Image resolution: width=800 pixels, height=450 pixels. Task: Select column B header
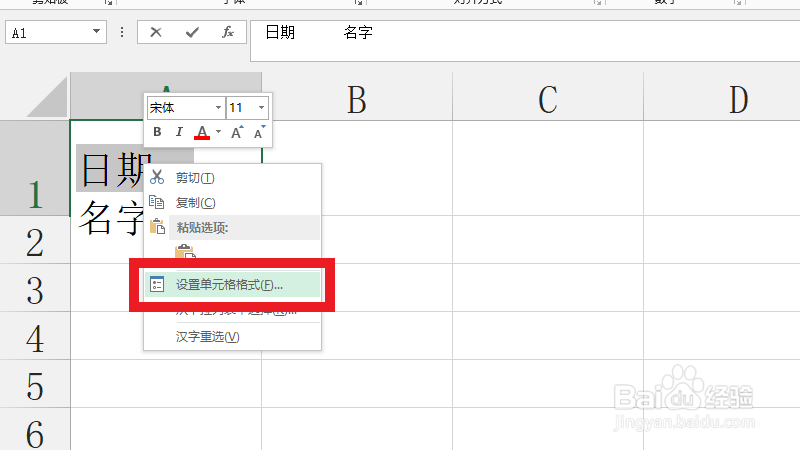pos(357,97)
